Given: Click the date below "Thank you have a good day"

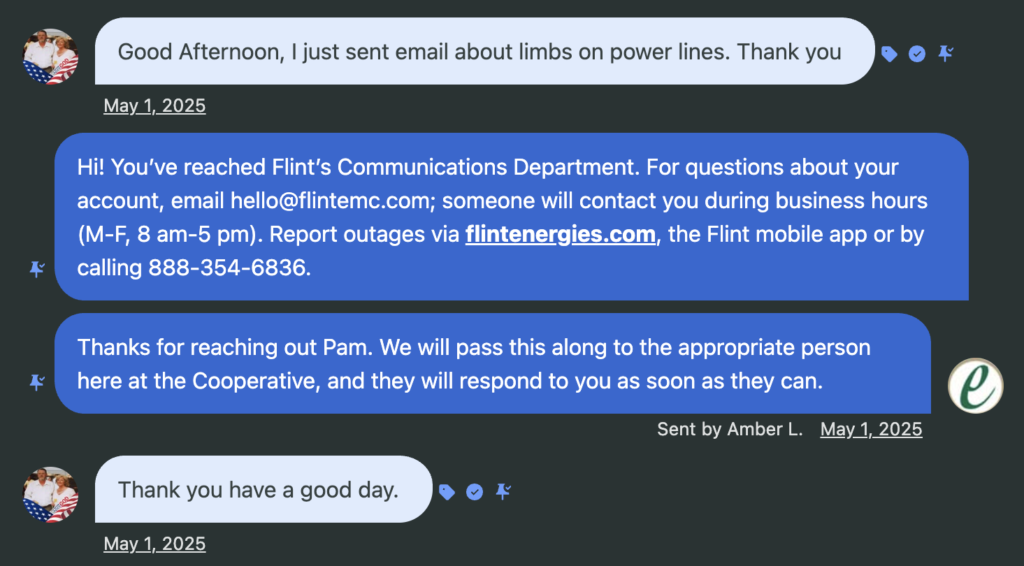Looking at the screenshot, I should click(x=154, y=544).
